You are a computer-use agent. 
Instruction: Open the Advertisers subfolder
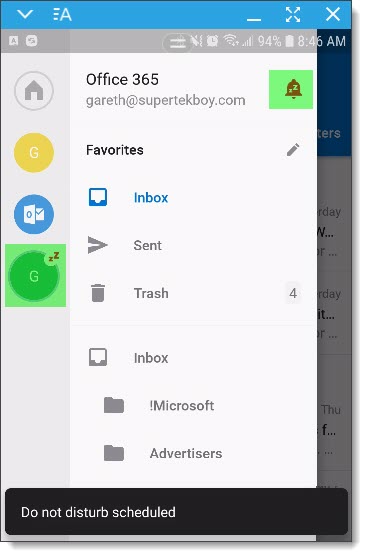[x=194, y=454]
